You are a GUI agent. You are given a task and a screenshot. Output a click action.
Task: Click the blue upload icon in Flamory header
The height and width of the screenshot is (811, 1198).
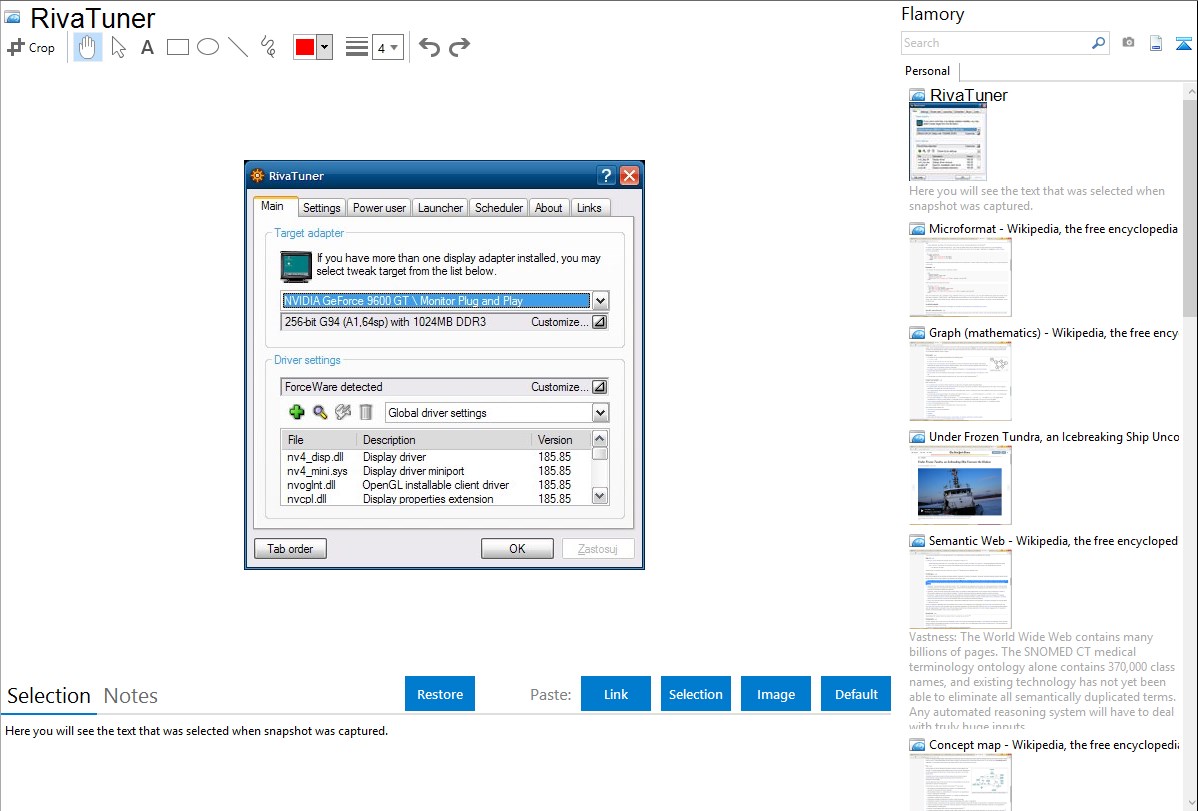1183,43
